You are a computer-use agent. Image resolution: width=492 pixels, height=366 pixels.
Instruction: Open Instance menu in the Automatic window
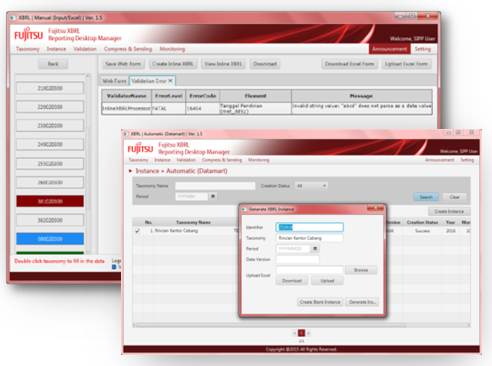pyautogui.click(x=162, y=160)
